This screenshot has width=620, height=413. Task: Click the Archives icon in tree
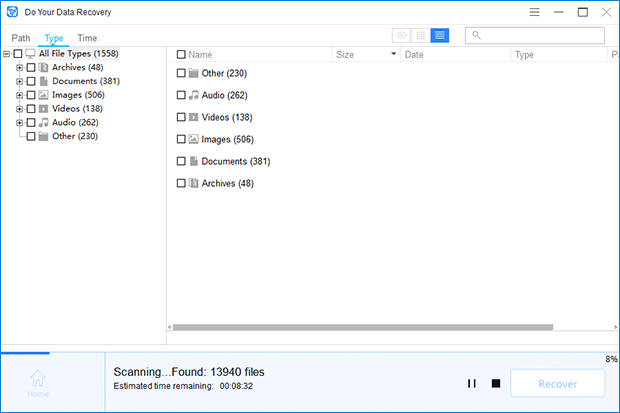pos(43,68)
